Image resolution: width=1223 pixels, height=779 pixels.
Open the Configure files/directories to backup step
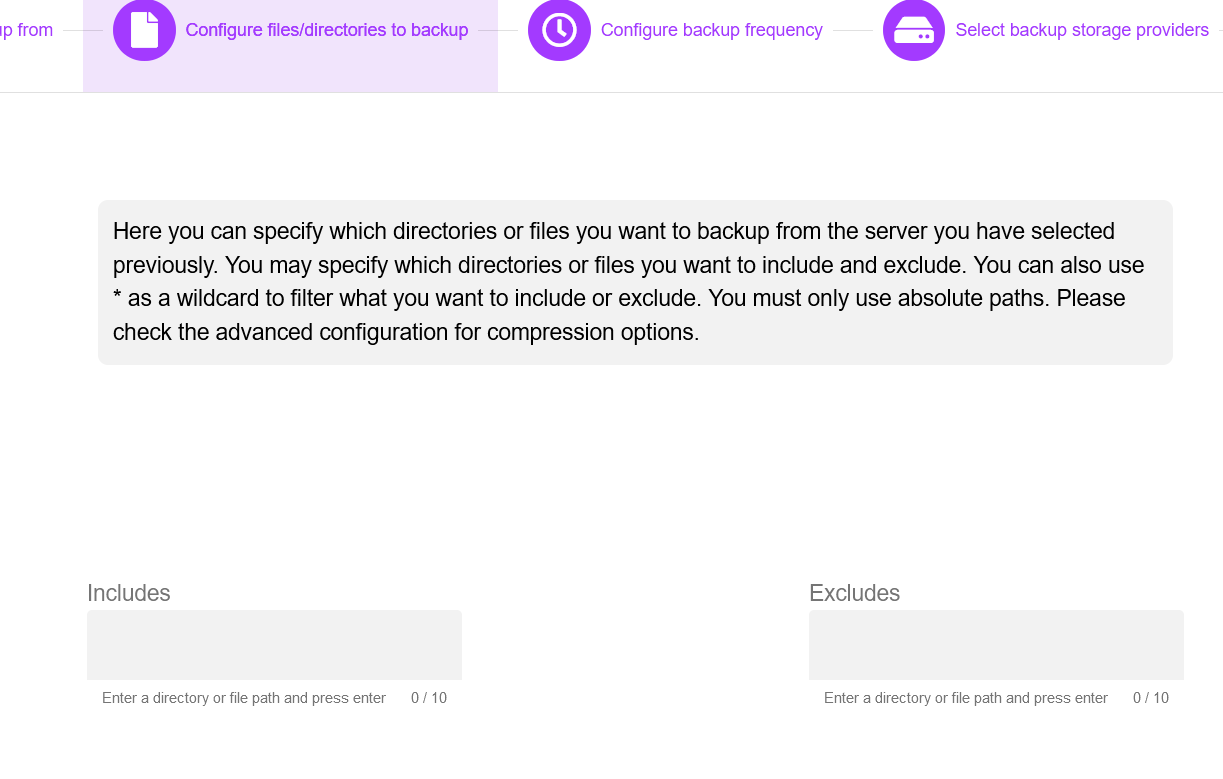pyautogui.click(x=327, y=30)
